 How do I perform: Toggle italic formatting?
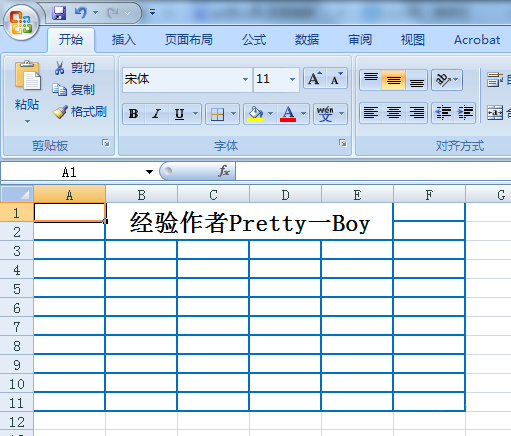coord(156,114)
